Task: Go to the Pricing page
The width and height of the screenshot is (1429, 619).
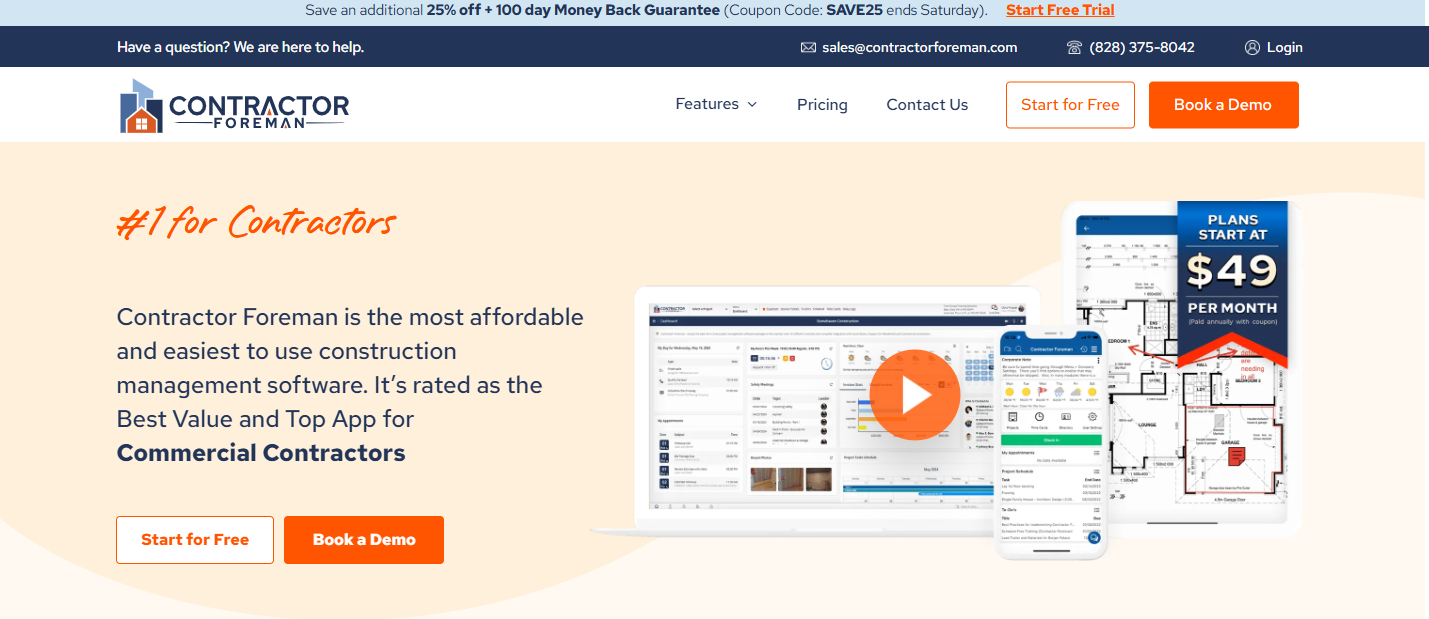Action: 822,105
